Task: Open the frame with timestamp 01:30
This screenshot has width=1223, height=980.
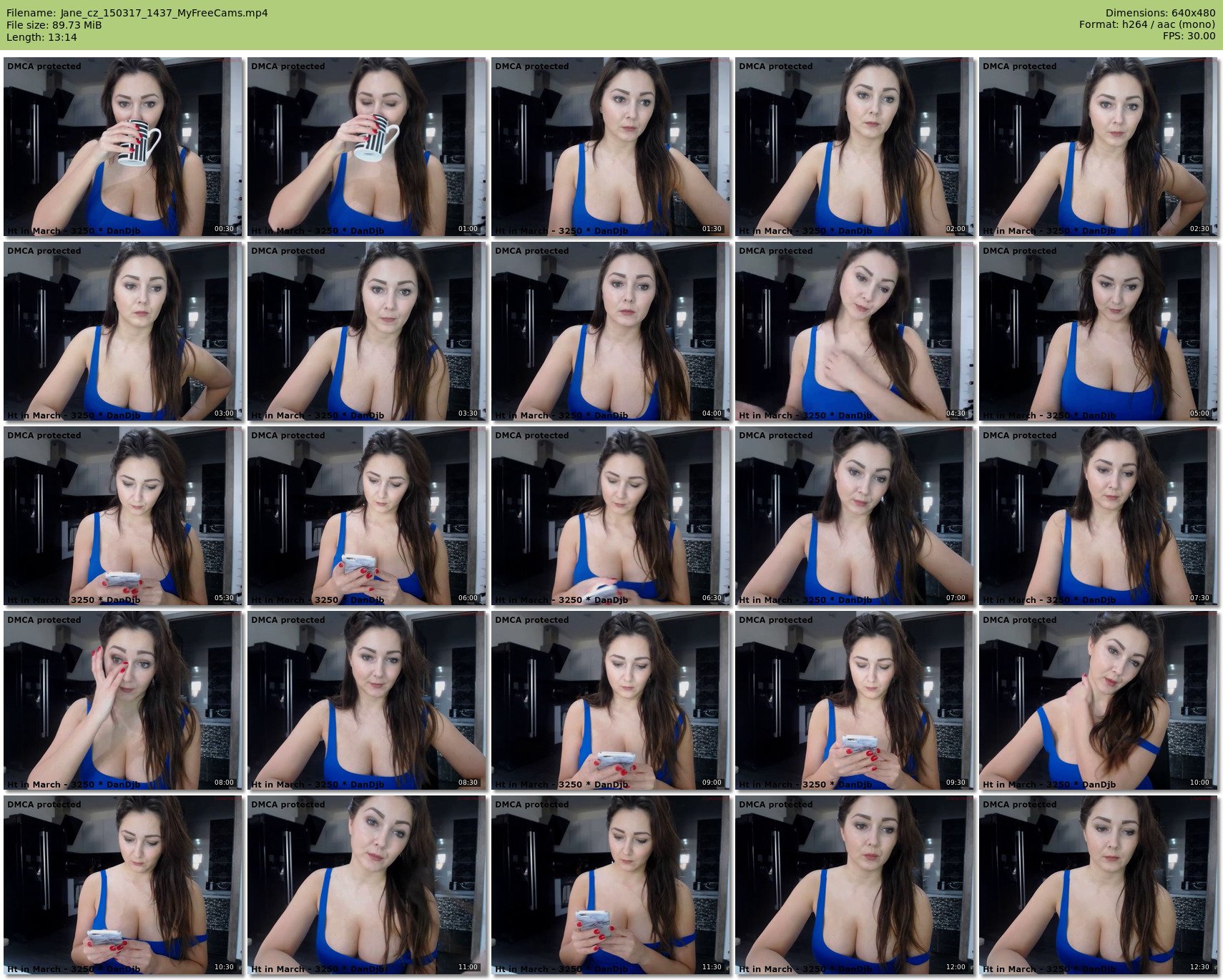Action: [x=610, y=147]
